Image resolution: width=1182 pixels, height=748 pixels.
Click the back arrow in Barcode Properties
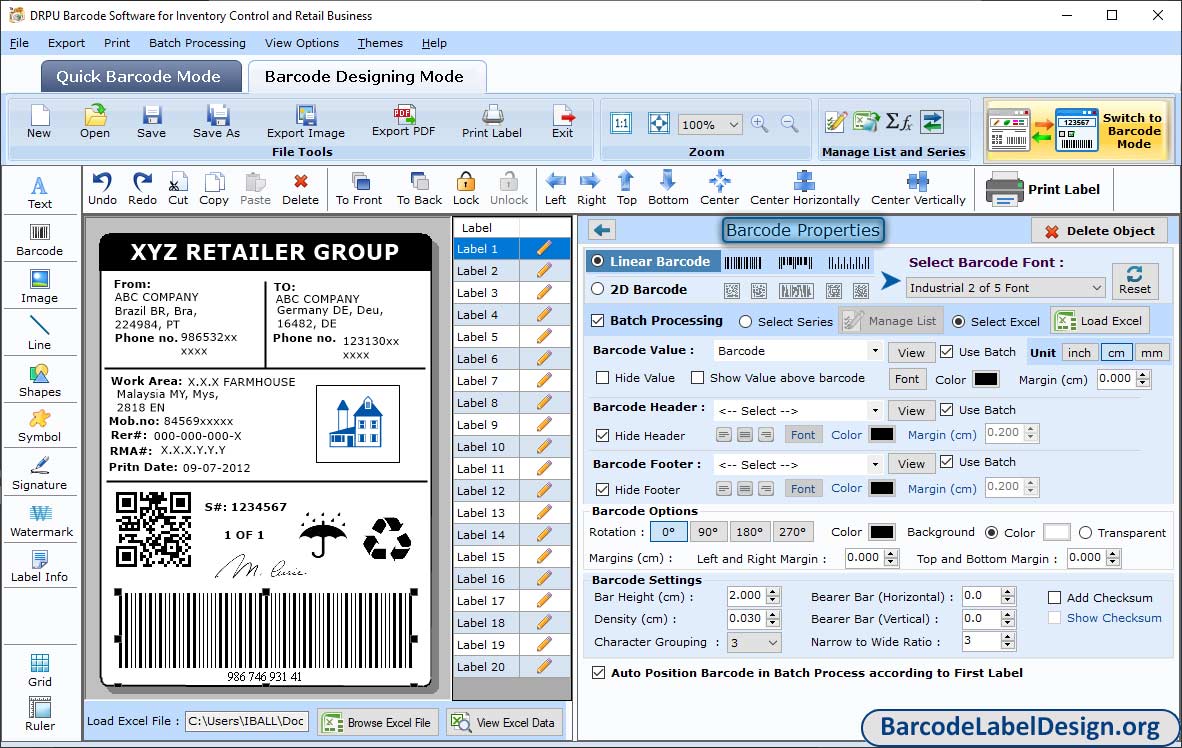point(602,230)
